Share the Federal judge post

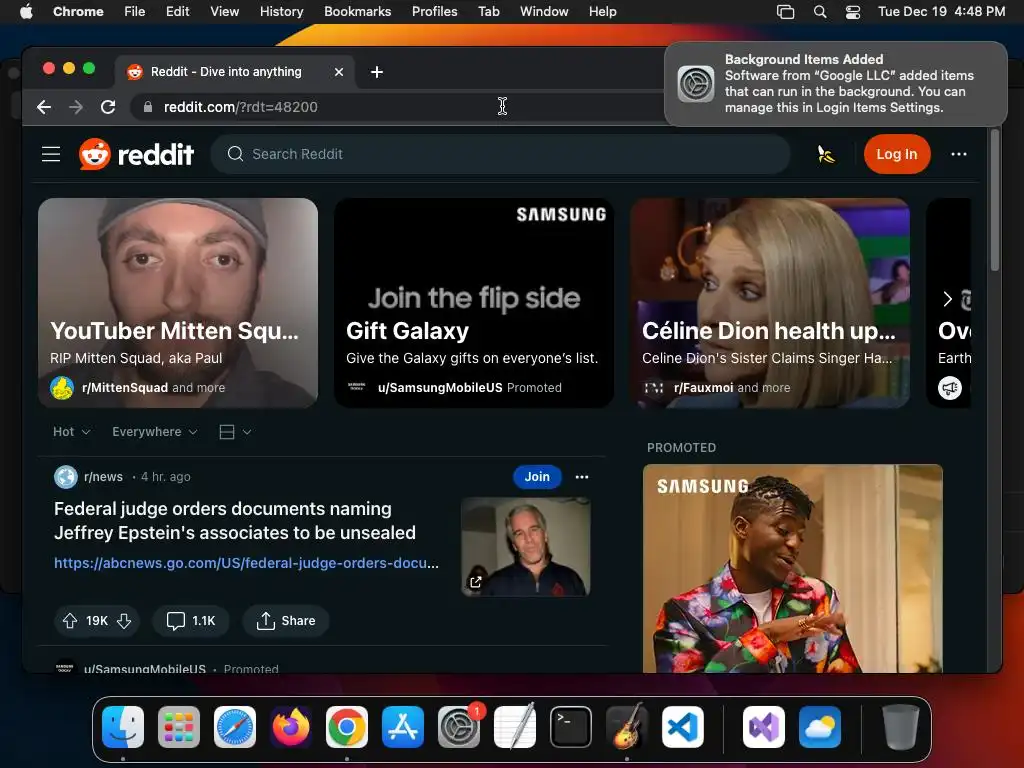(x=286, y=620)
